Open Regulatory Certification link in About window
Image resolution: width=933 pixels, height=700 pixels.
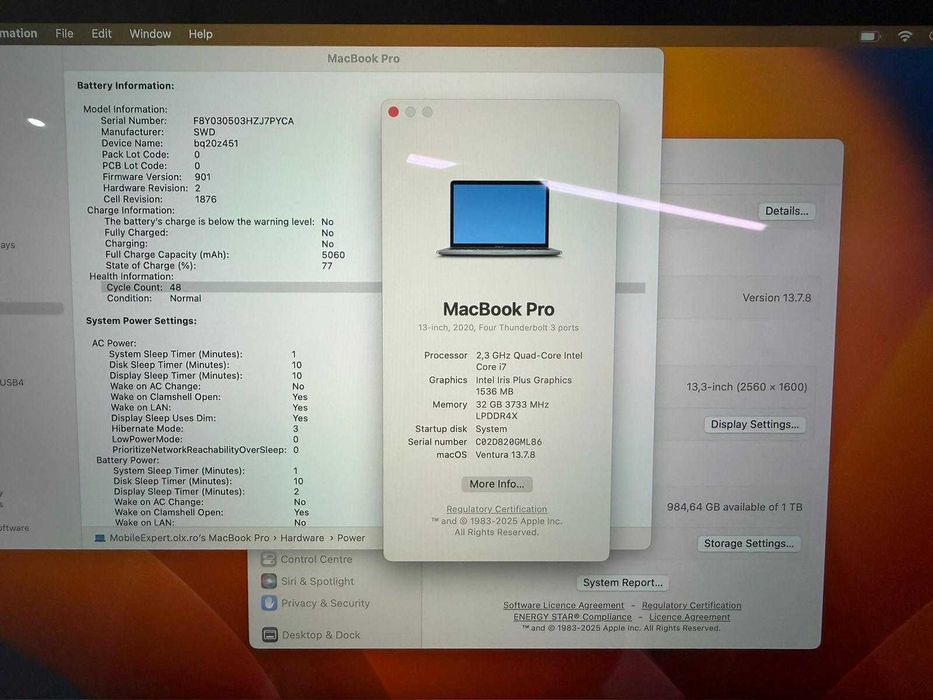[497, 509]
